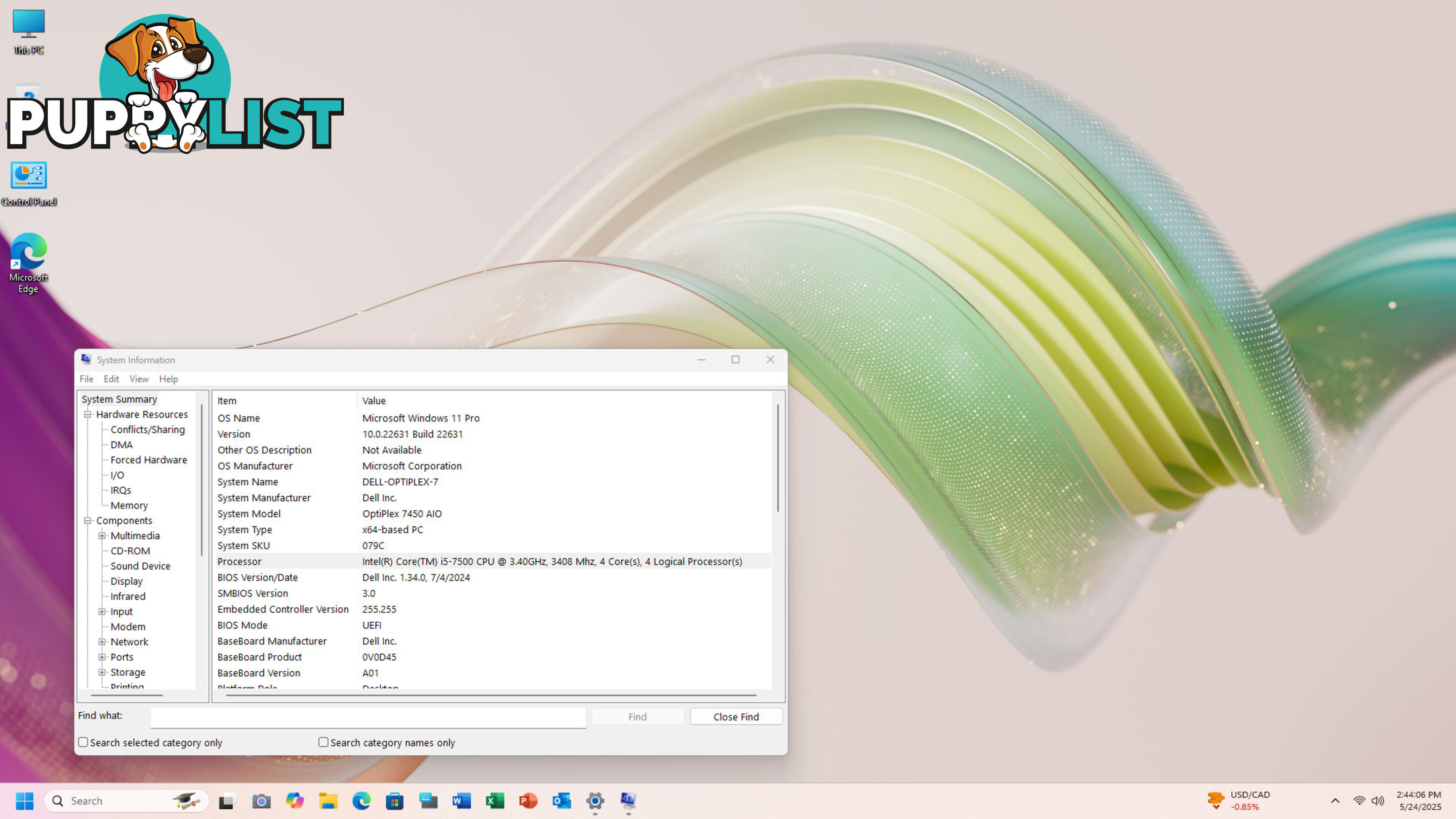Expand the Multimedia tree node

click(102, 536)
